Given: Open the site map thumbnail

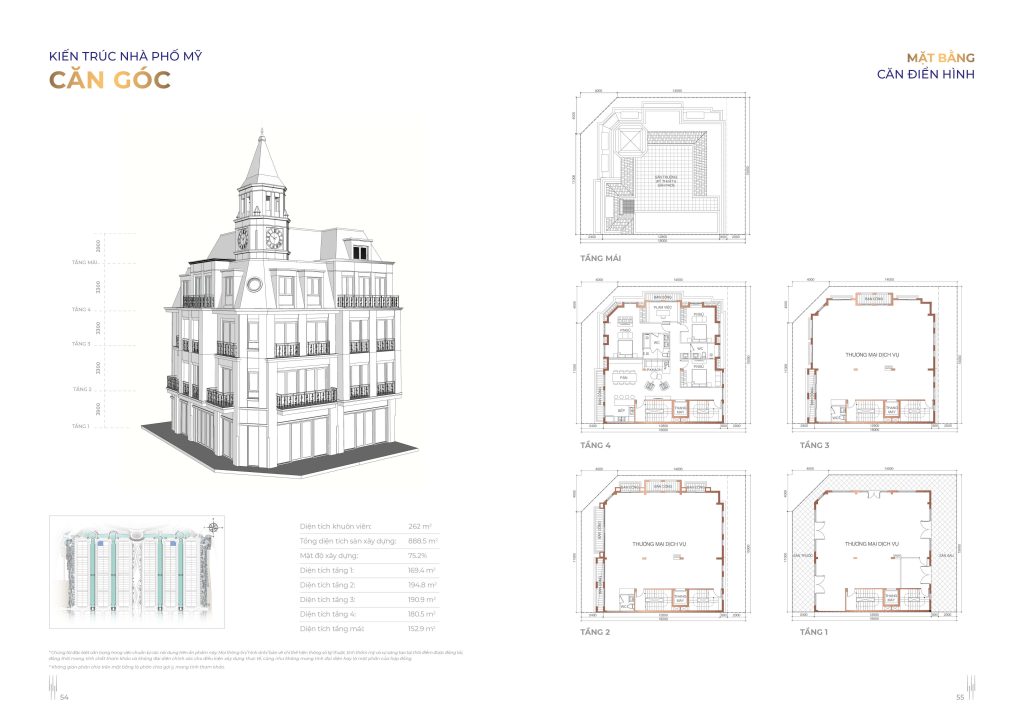Looking at the screenshot, I should 137,571.
